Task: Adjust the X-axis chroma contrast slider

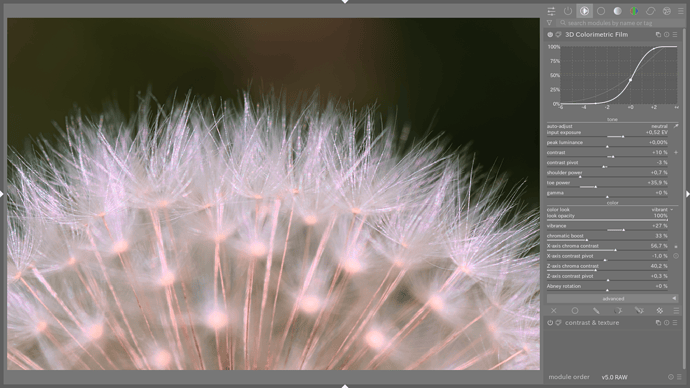Action: [607, 247]
